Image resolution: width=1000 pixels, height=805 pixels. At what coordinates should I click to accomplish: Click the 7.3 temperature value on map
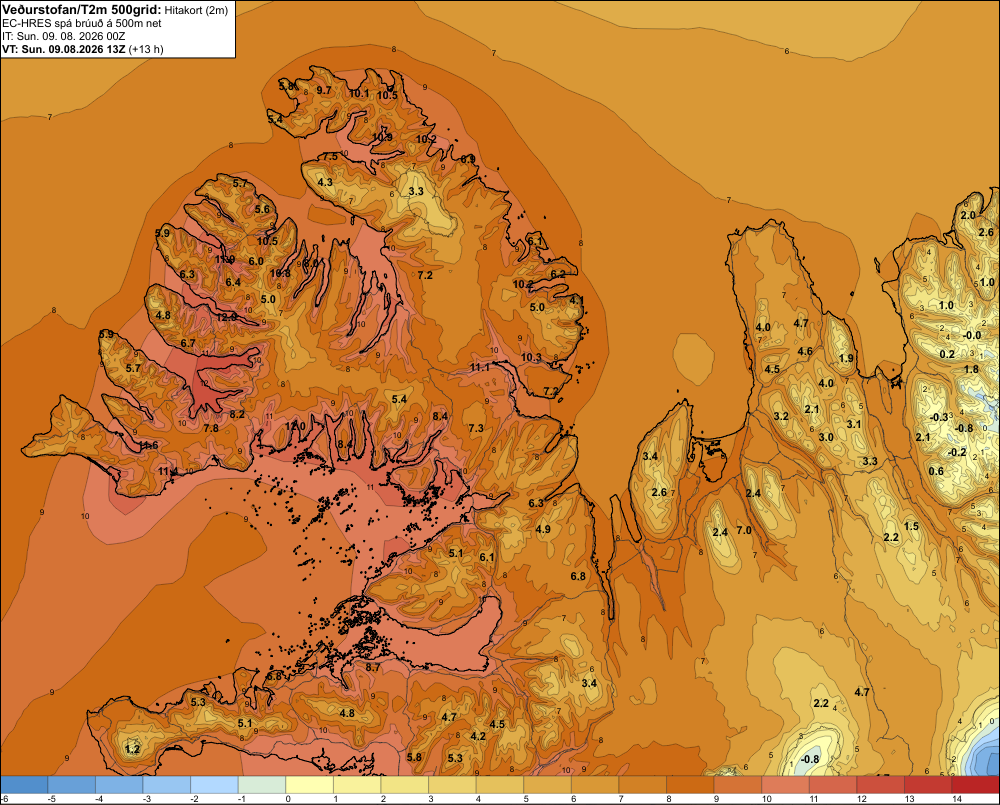(476, 428)
